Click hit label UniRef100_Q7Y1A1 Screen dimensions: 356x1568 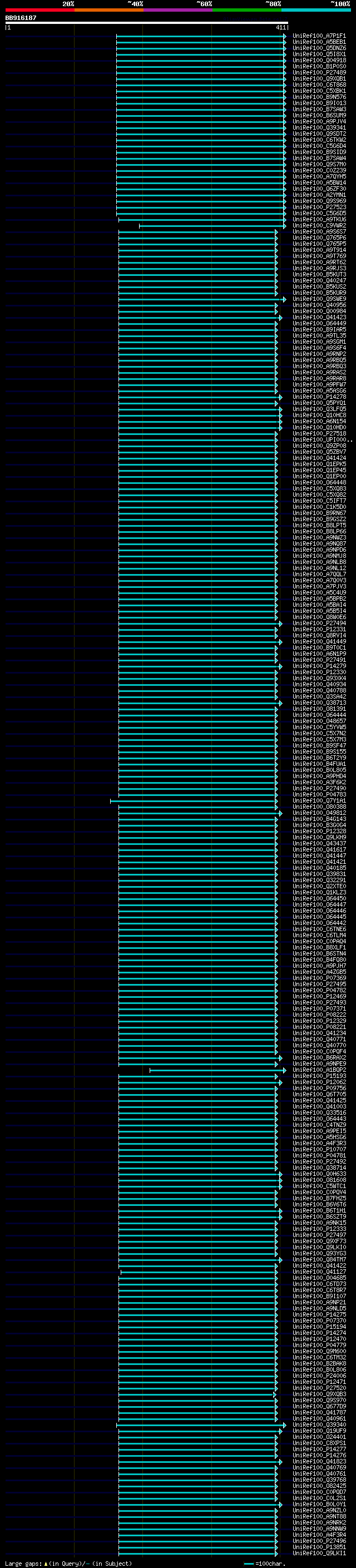pyautogui.click(x=319, y=800)
